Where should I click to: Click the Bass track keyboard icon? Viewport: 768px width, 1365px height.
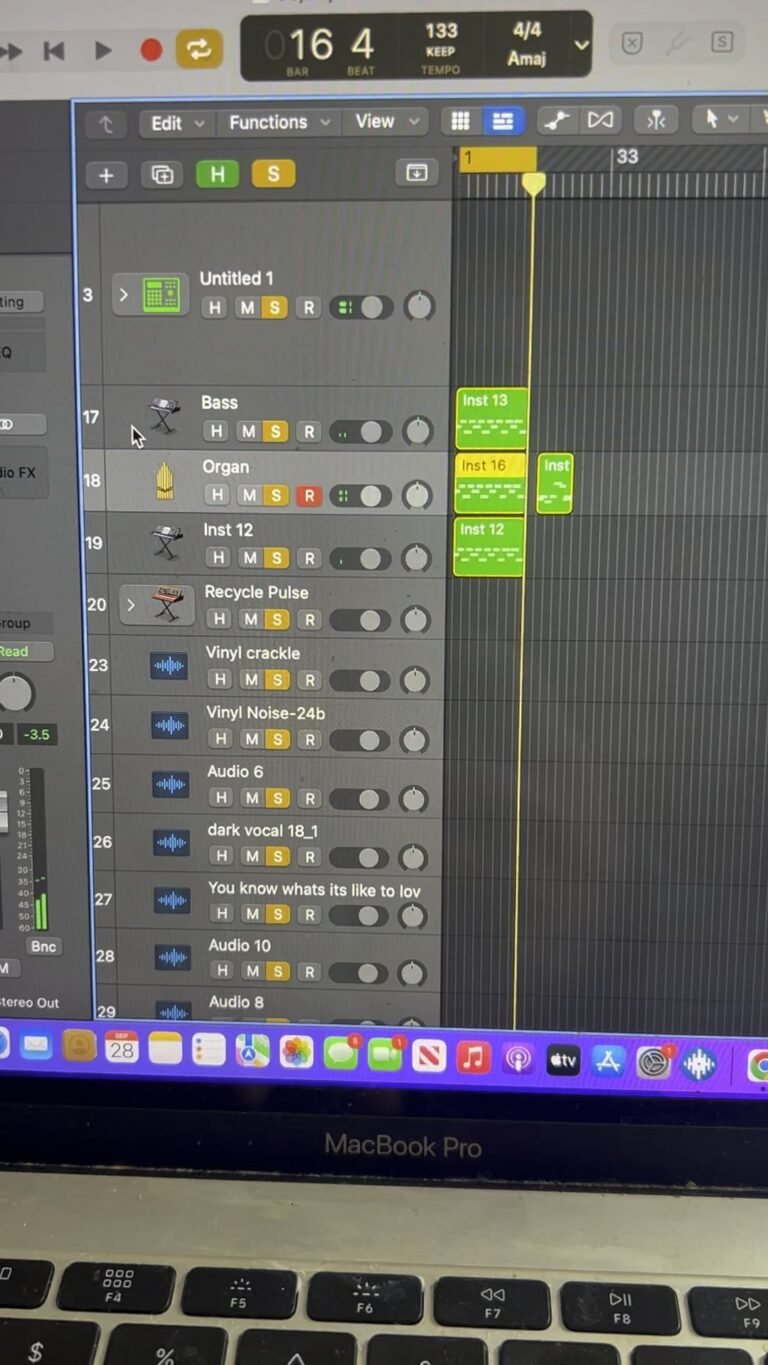point(164,415)
